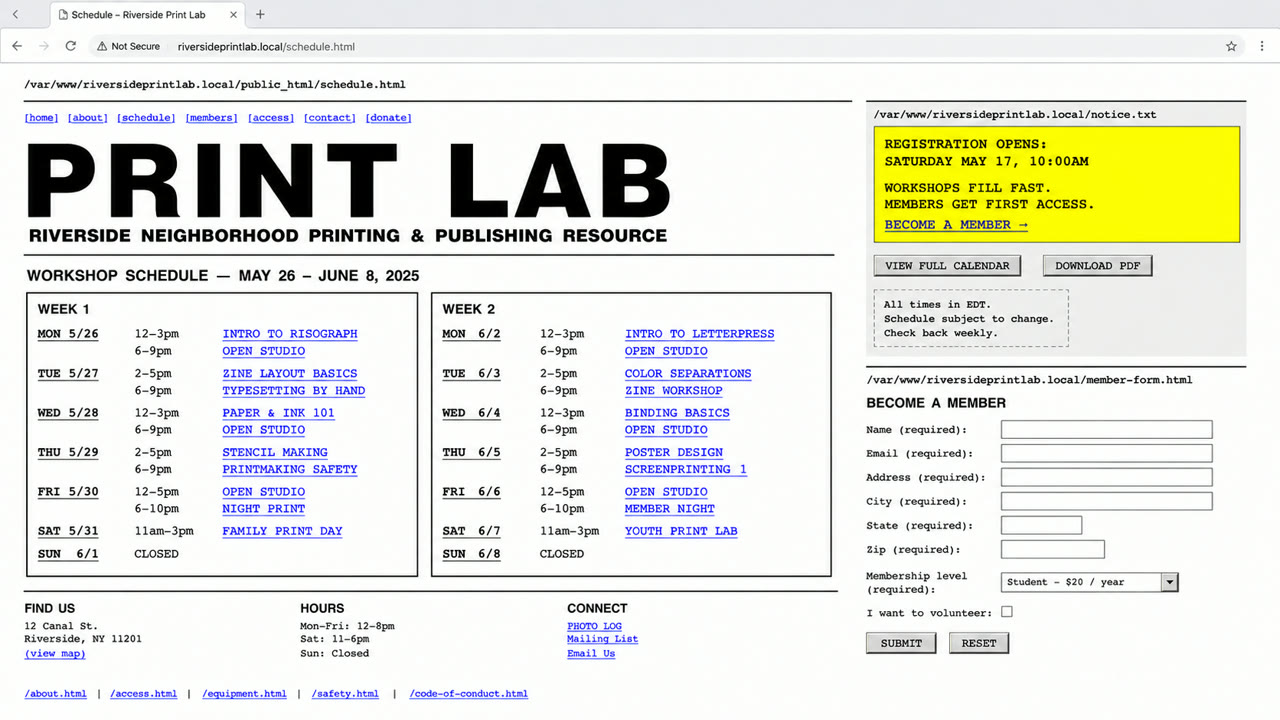Open the MEMBER NIGHT link
This screenshot has width=1280, height=720.
coord(670,509)
